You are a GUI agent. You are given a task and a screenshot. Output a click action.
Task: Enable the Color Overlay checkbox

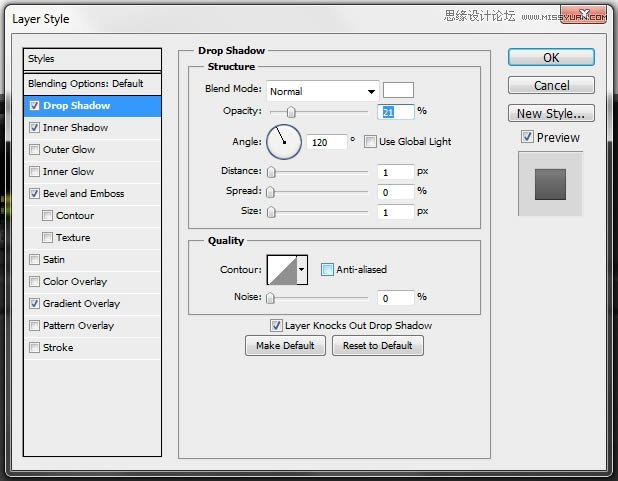pyautogui.click(x=34, y=282)
